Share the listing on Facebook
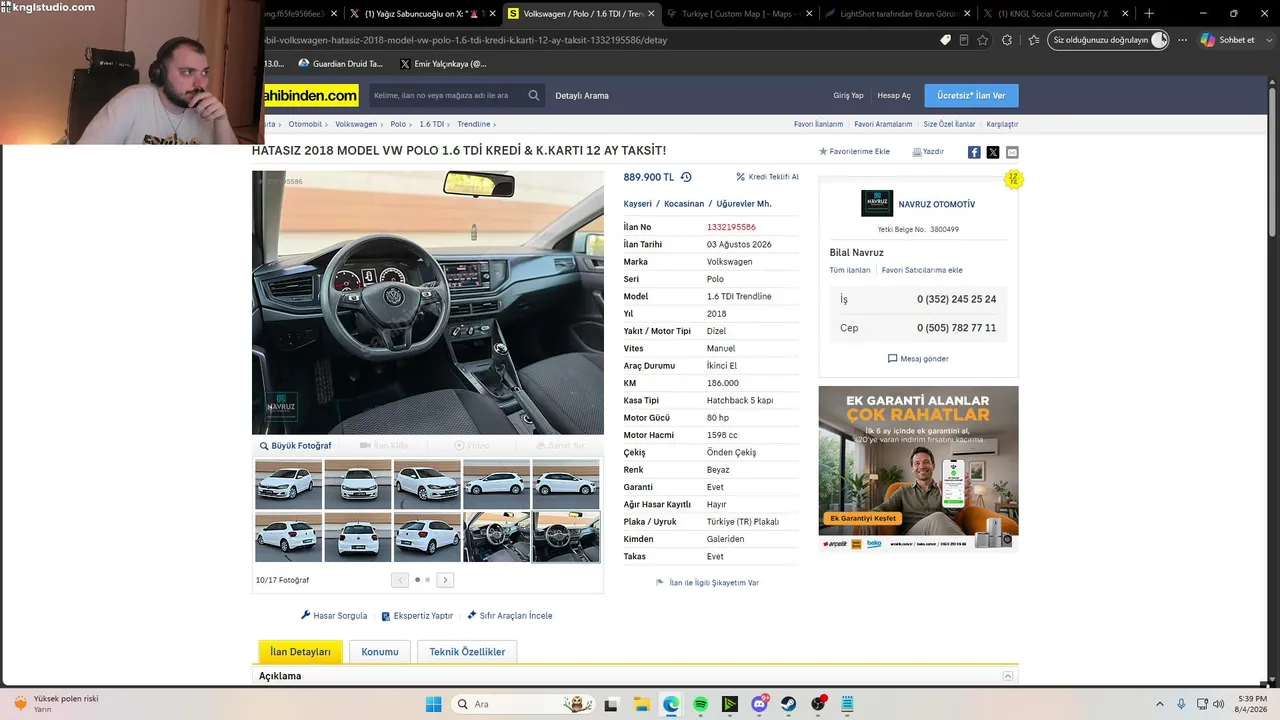 point(974,152)
